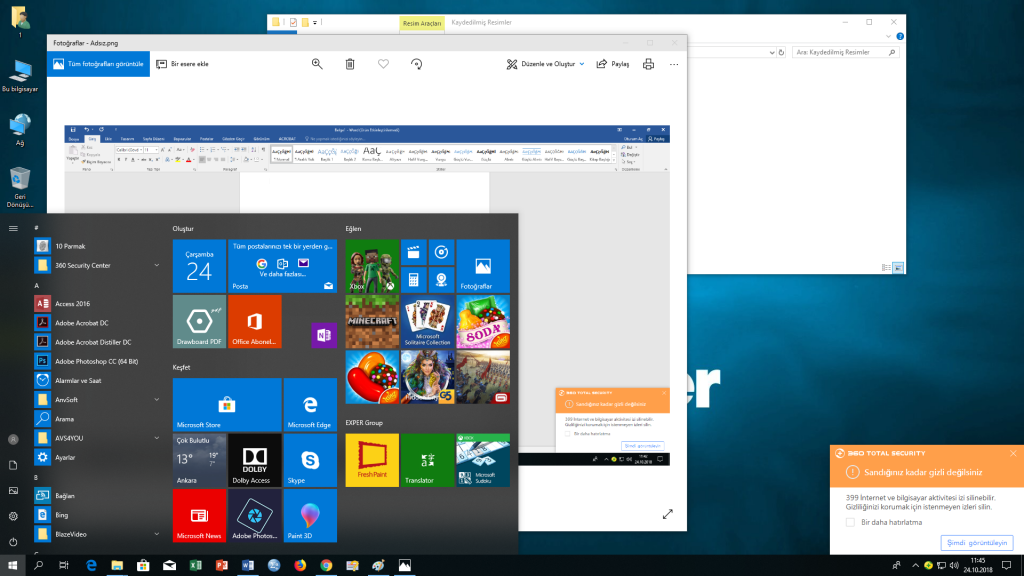This screenshot has height=576, width=1024.
Task: Open Firefox from the taskbar
Action: pyautogui.click(x=300, y=566)
